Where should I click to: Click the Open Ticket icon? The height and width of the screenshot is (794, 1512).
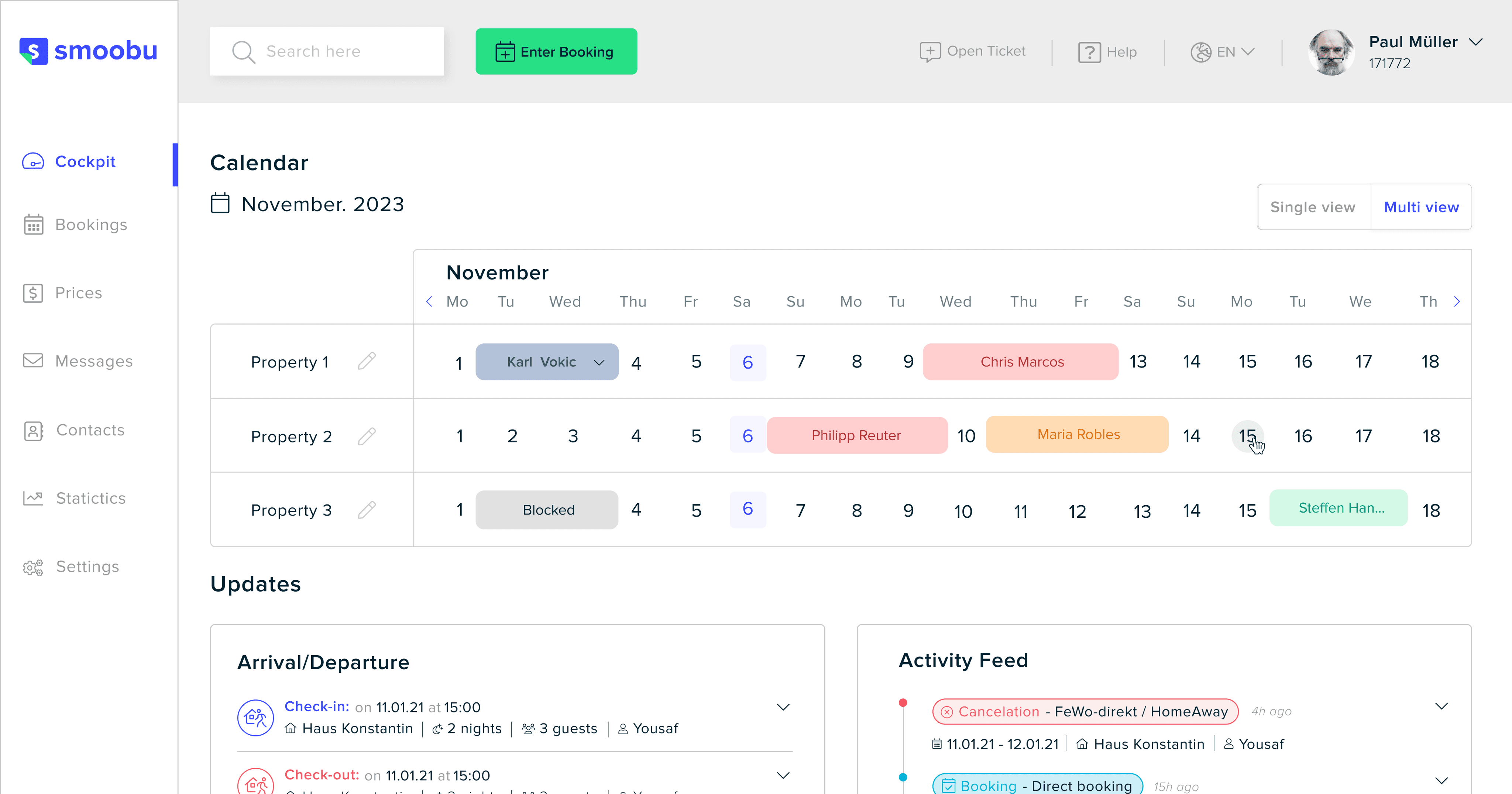930,52
